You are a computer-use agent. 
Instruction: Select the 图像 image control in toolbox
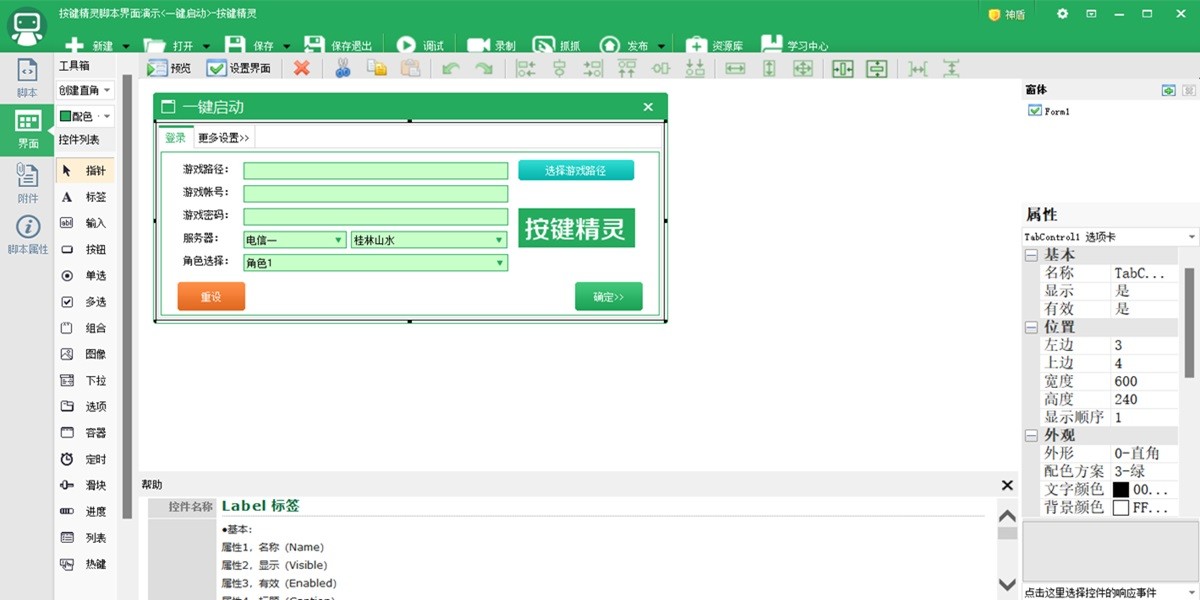click(84, 354)
